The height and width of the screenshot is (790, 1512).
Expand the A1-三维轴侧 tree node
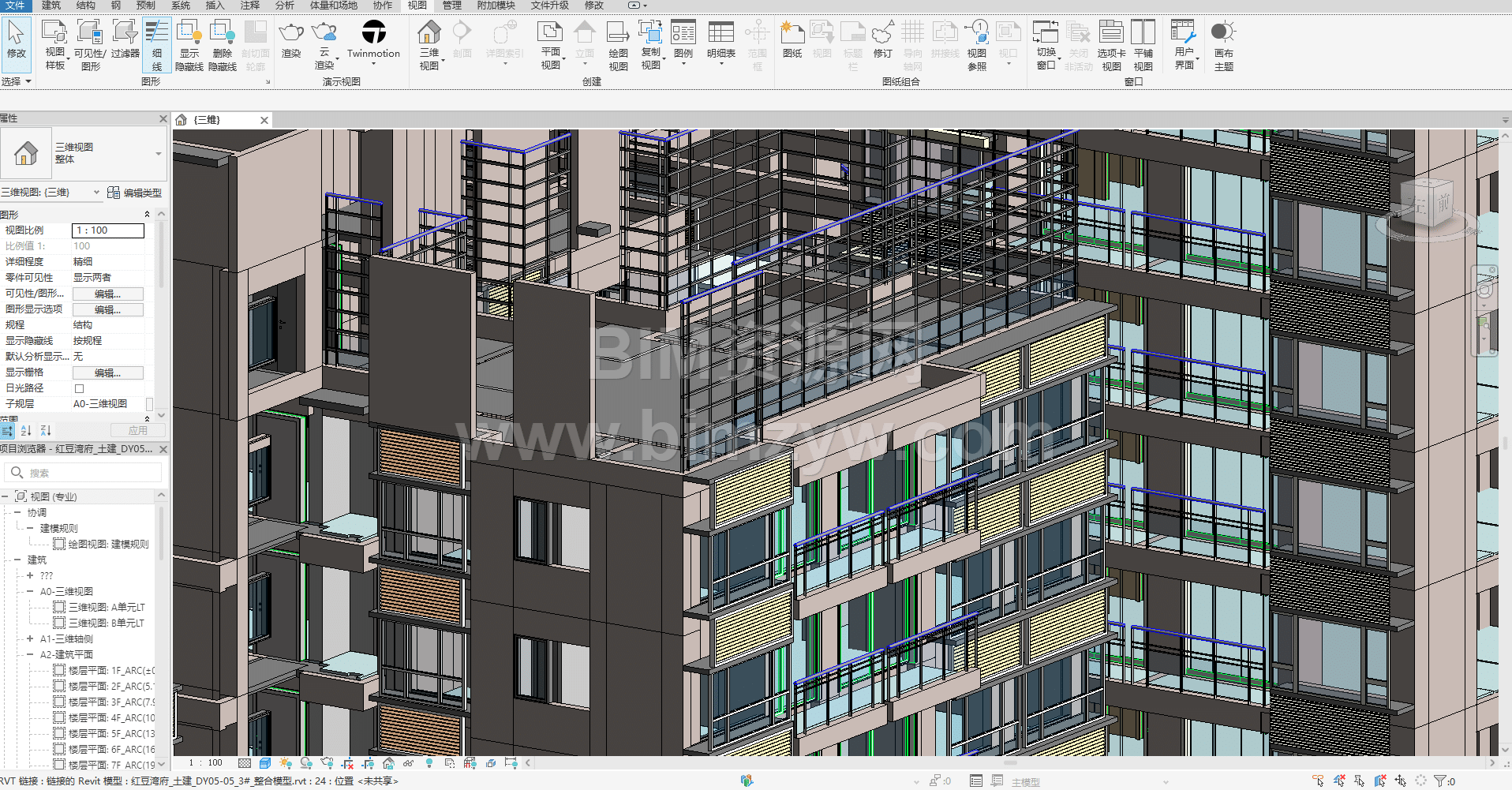(x=30, y=638)
